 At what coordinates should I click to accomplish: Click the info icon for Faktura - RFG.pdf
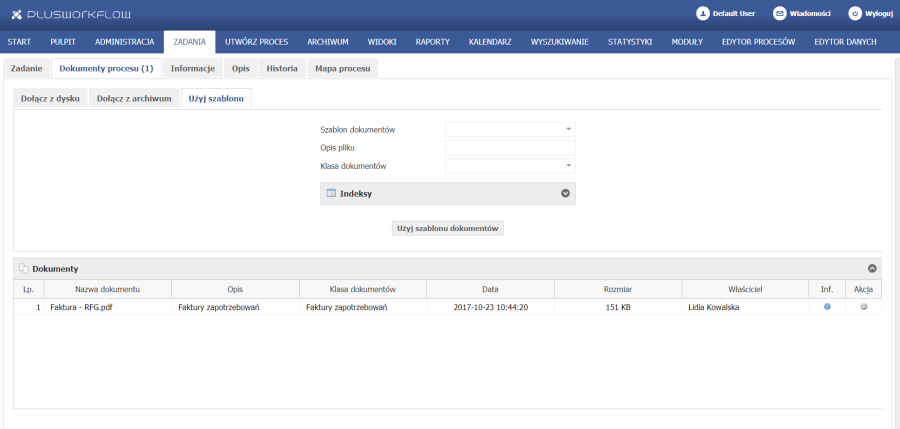(827, 307)
